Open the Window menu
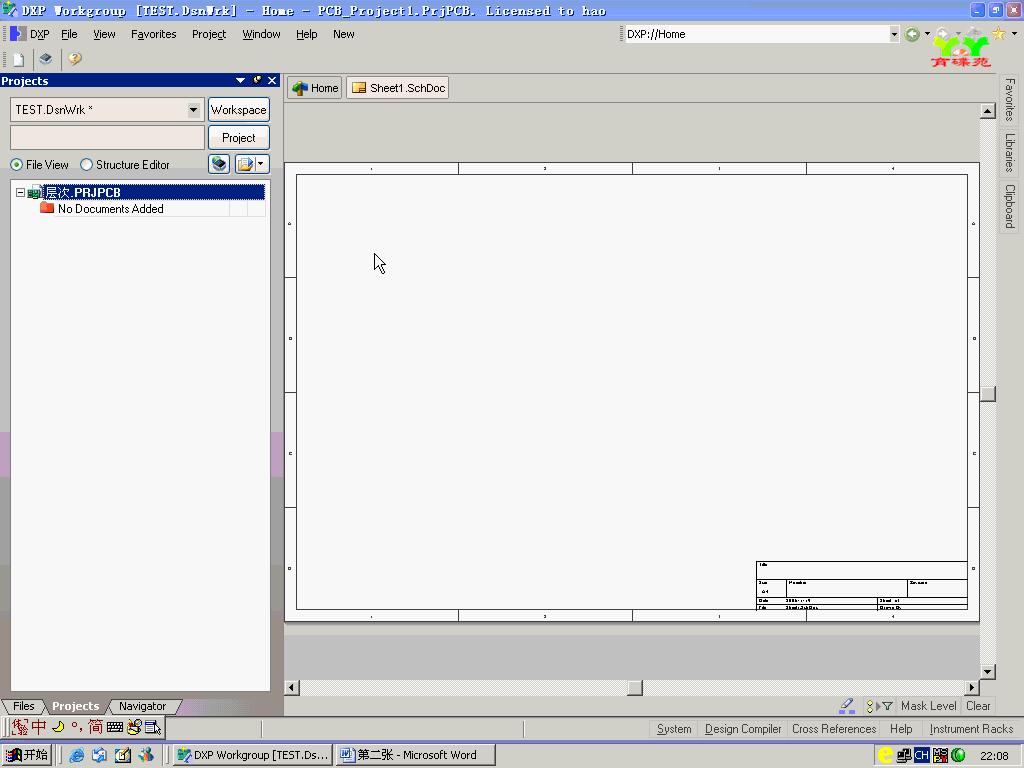This screenshot has width=1024, height=768. [261, 34]
